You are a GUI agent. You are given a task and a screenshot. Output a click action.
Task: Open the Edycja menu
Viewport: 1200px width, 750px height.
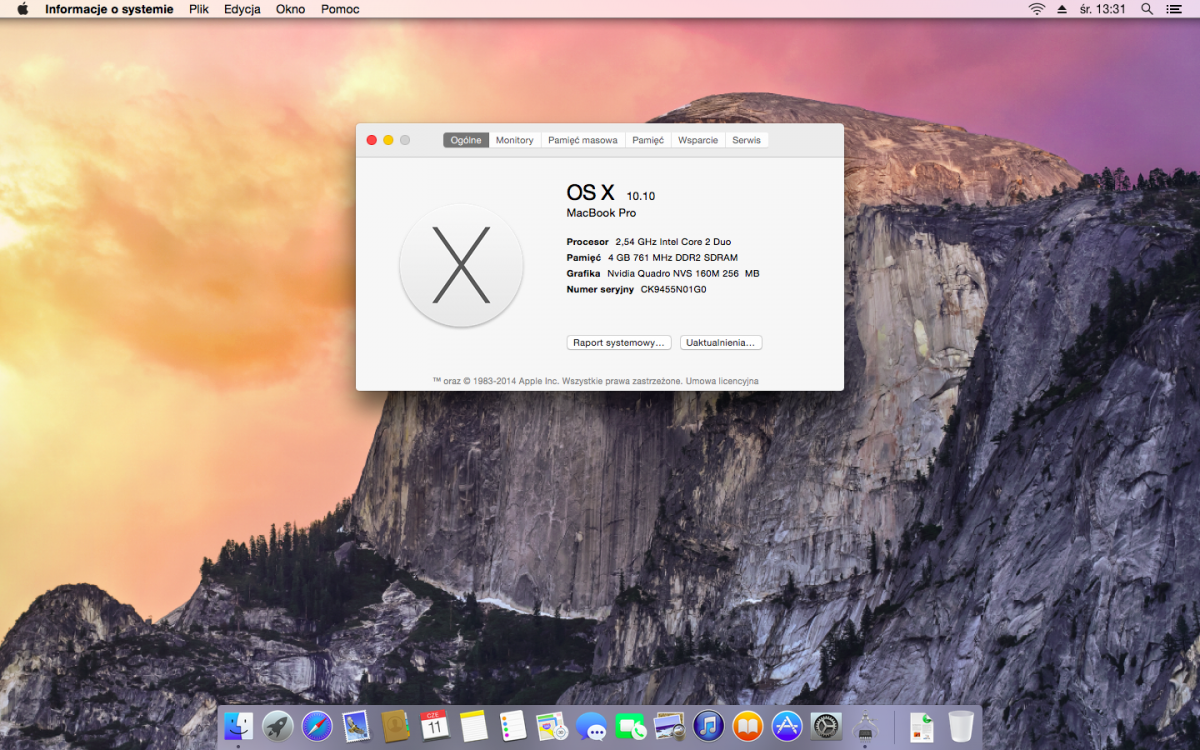coord(242,9)
